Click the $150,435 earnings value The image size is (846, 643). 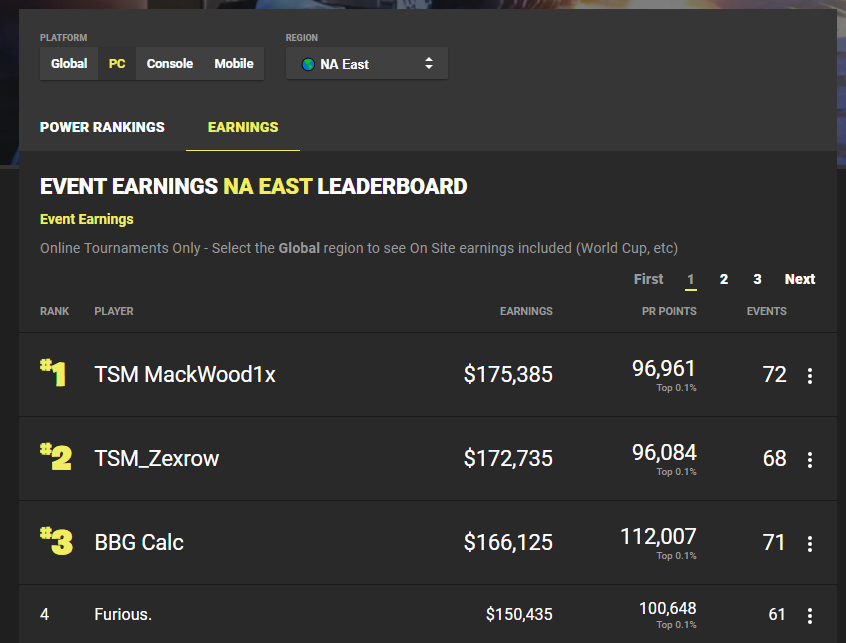point(519,614)
